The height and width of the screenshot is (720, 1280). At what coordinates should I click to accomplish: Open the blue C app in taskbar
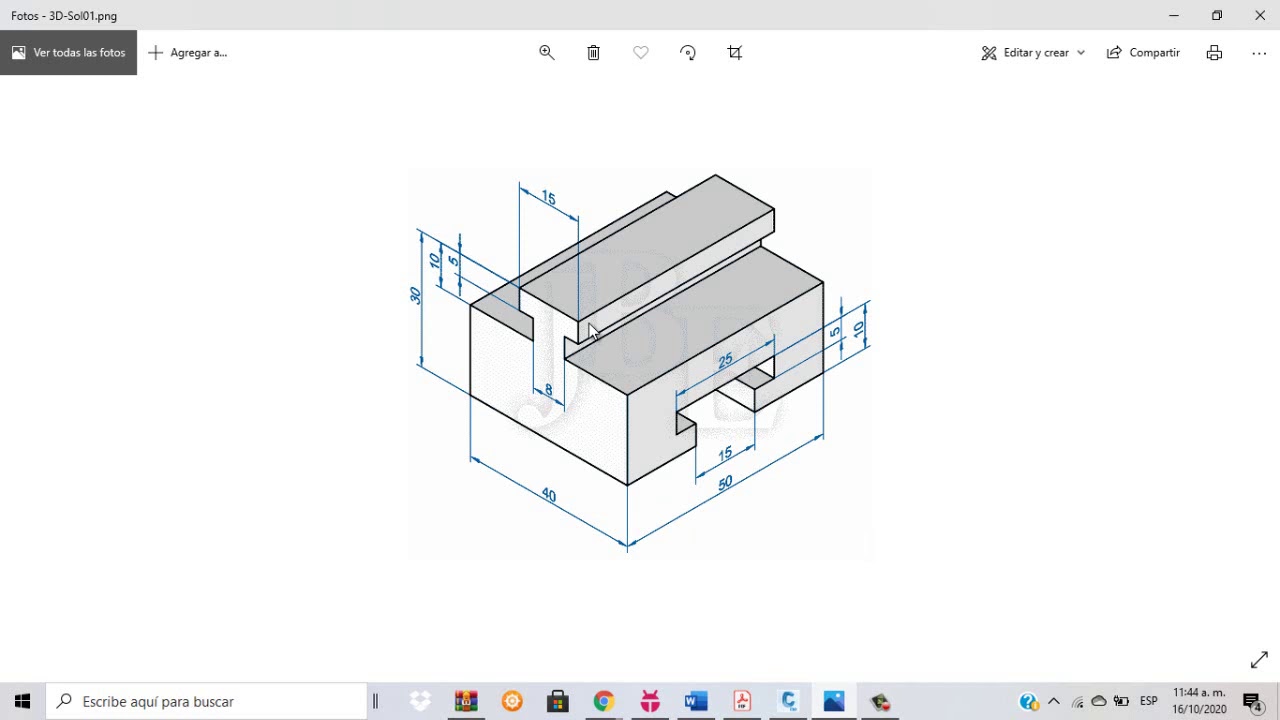(x=788, y=701)
